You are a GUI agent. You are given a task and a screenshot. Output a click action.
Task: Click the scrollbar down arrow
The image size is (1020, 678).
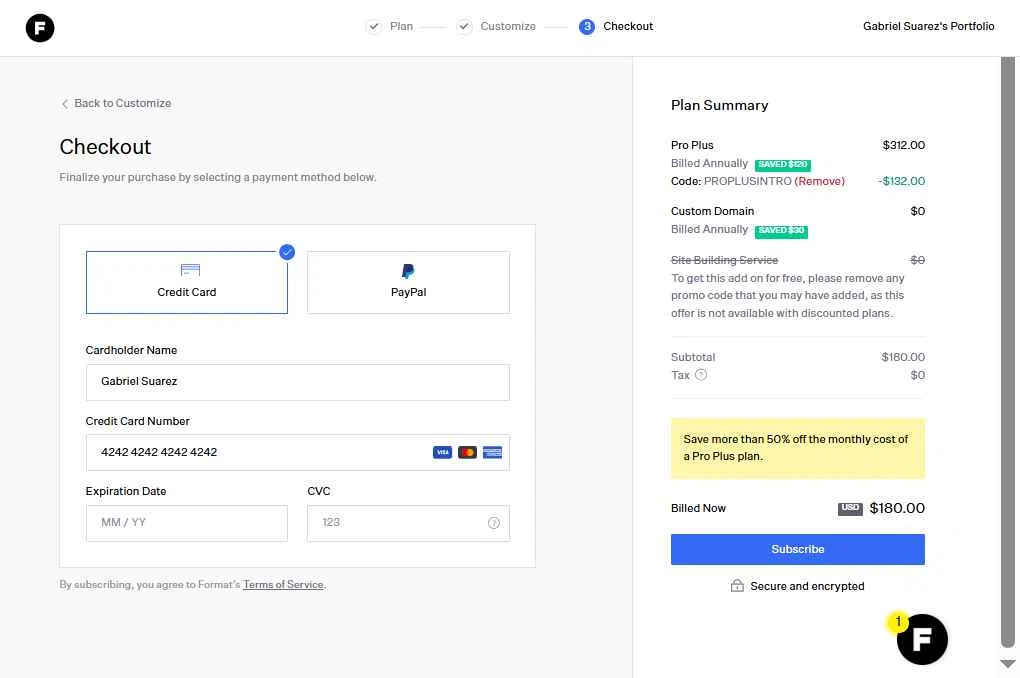coord(1008,664)
